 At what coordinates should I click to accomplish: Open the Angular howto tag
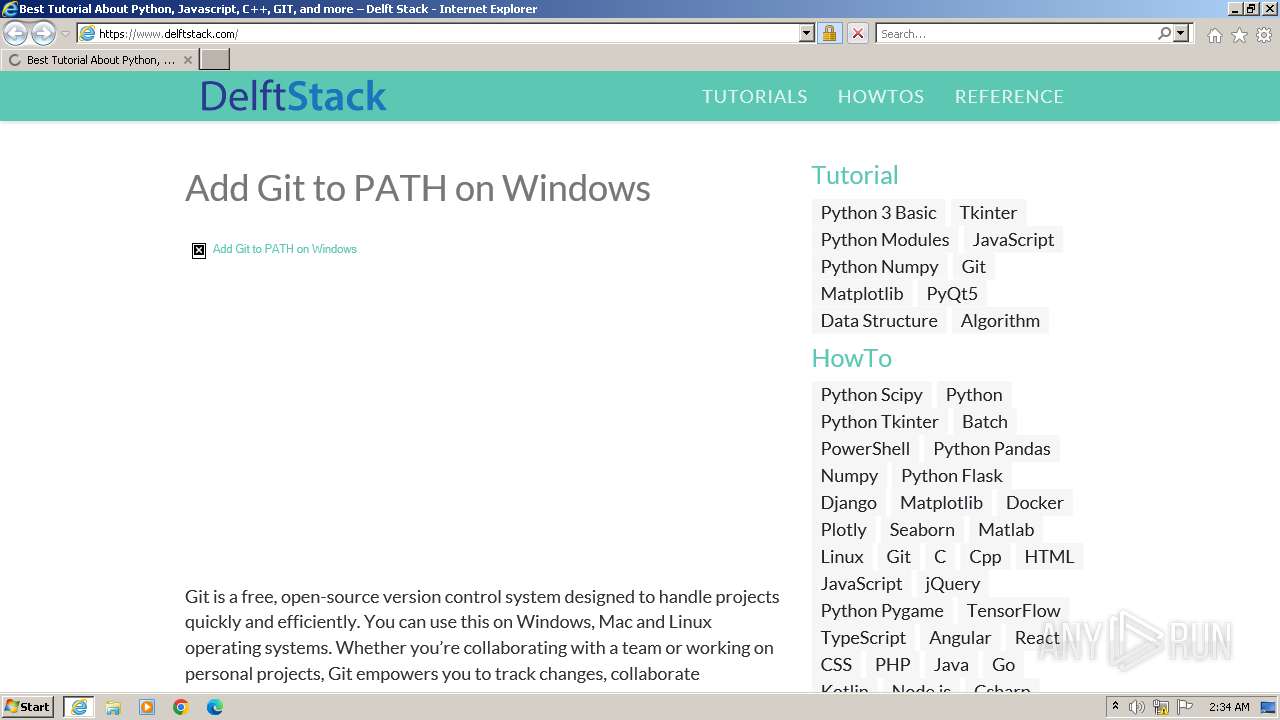click(959, 637)
